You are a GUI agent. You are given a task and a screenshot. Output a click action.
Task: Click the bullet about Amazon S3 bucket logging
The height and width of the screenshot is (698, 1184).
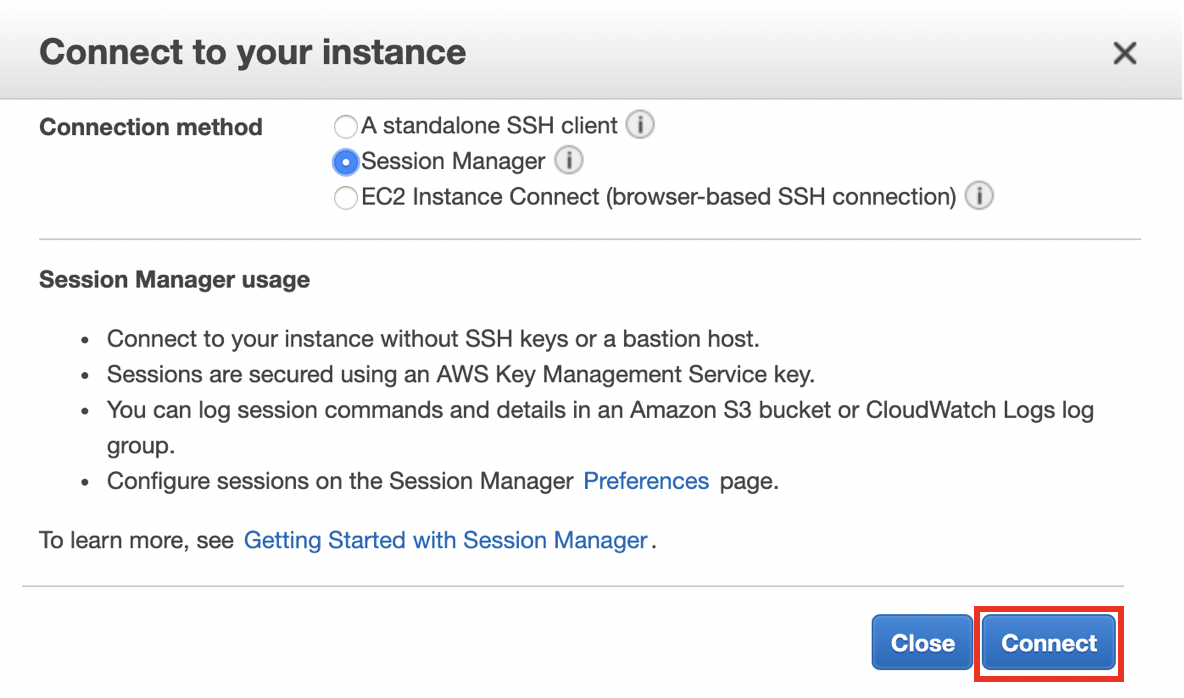coord(600,411)
